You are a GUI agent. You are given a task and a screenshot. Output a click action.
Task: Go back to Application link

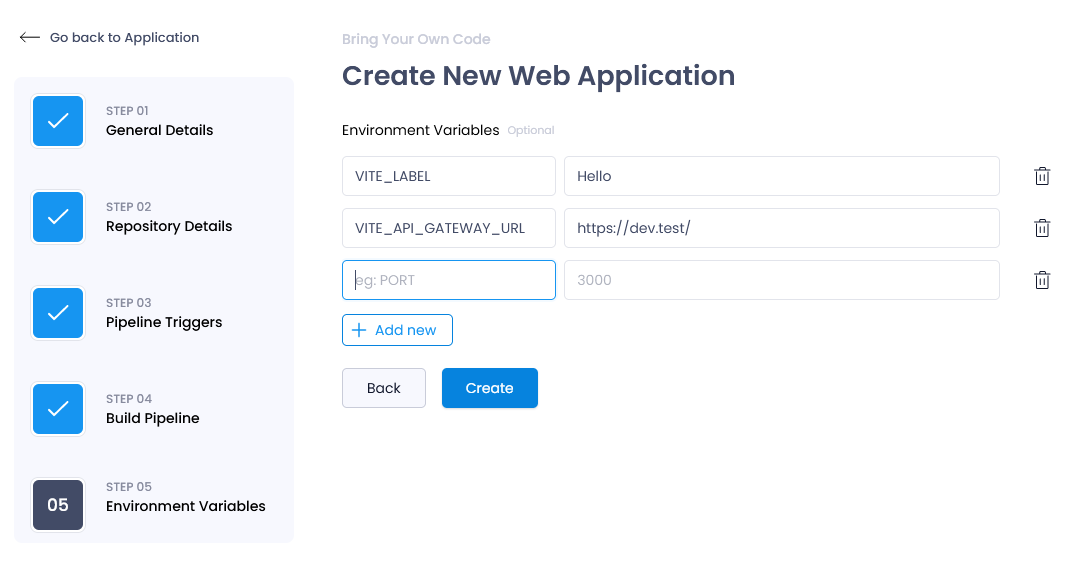pos(125,38)
